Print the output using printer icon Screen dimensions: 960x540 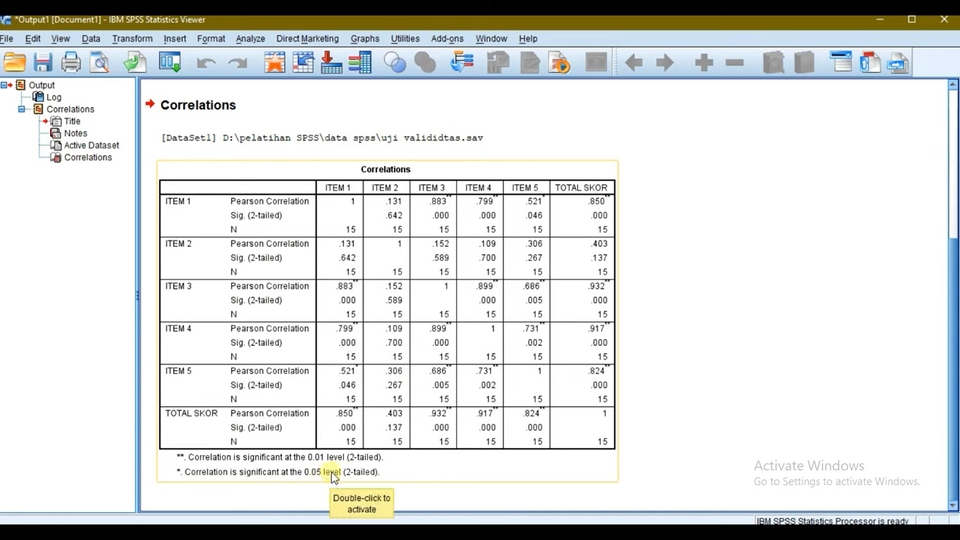click(x=70, y=62)
